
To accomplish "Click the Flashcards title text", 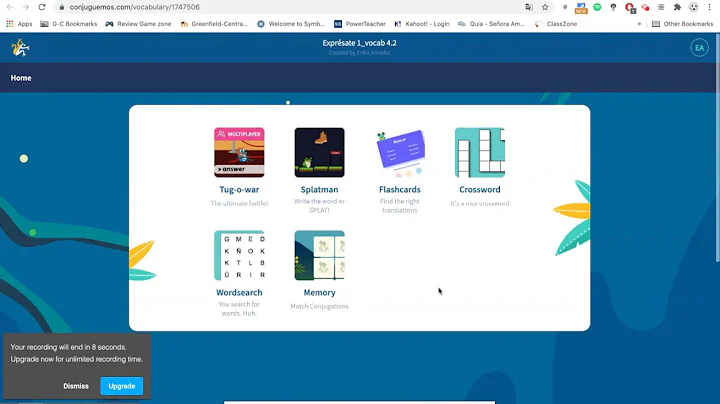I will (399, 190).
